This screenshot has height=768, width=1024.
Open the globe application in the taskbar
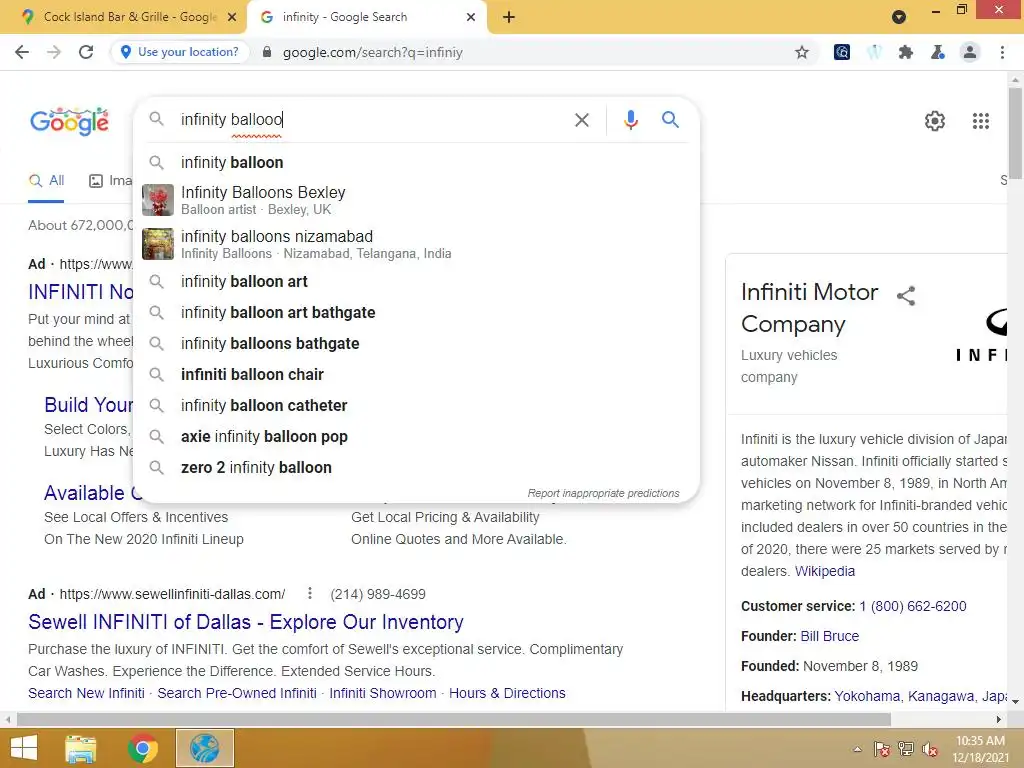204,748
